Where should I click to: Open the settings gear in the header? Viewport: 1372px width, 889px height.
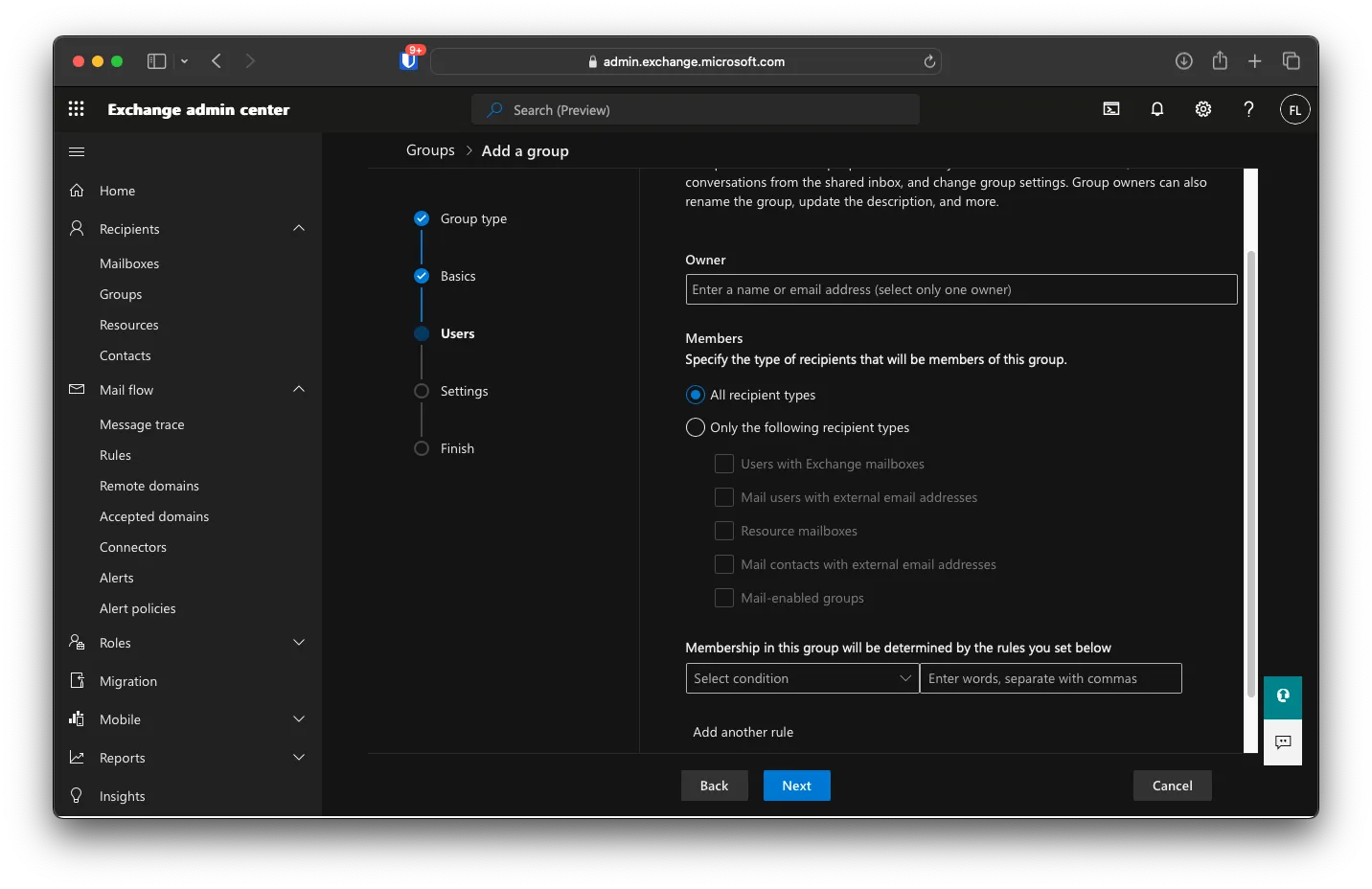pyautogui.click(x=1203, y=109)
